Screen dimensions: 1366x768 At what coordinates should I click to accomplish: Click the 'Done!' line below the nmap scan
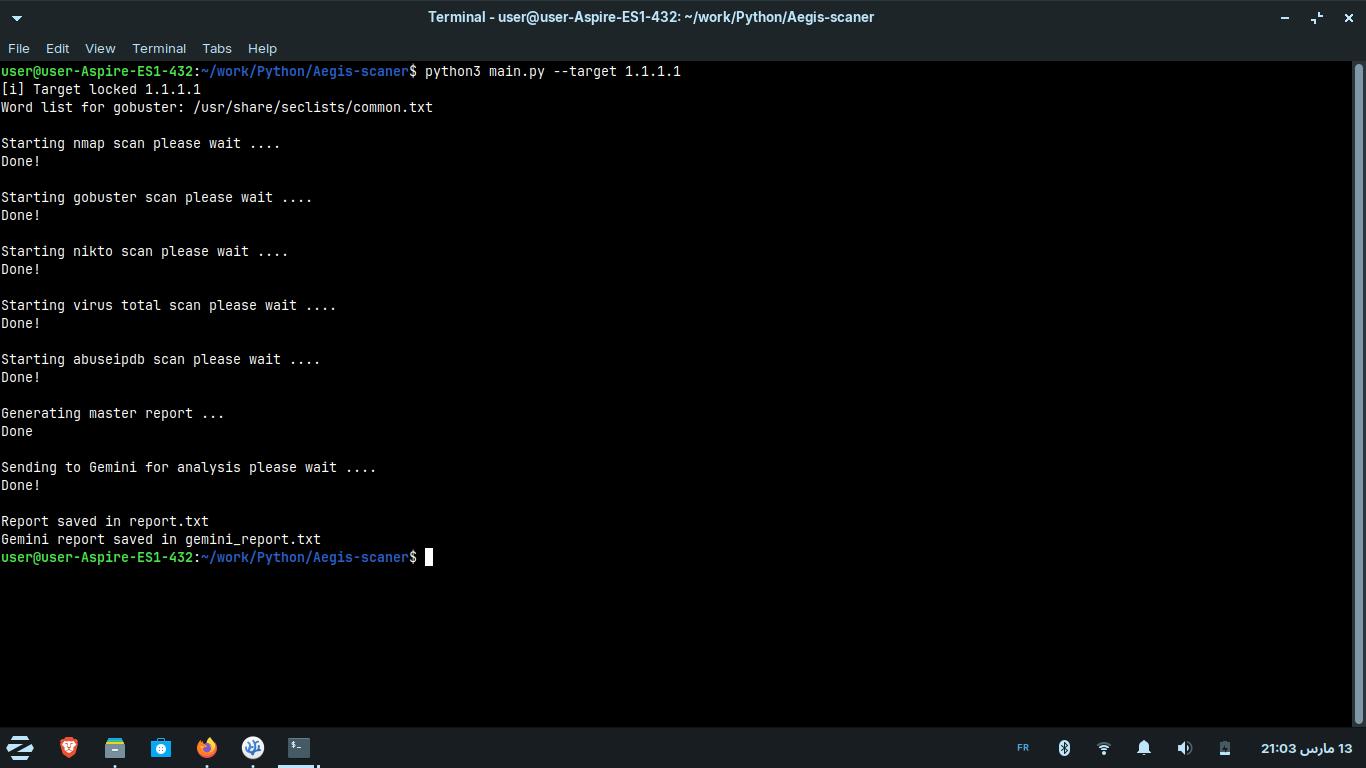coord(21,161)
